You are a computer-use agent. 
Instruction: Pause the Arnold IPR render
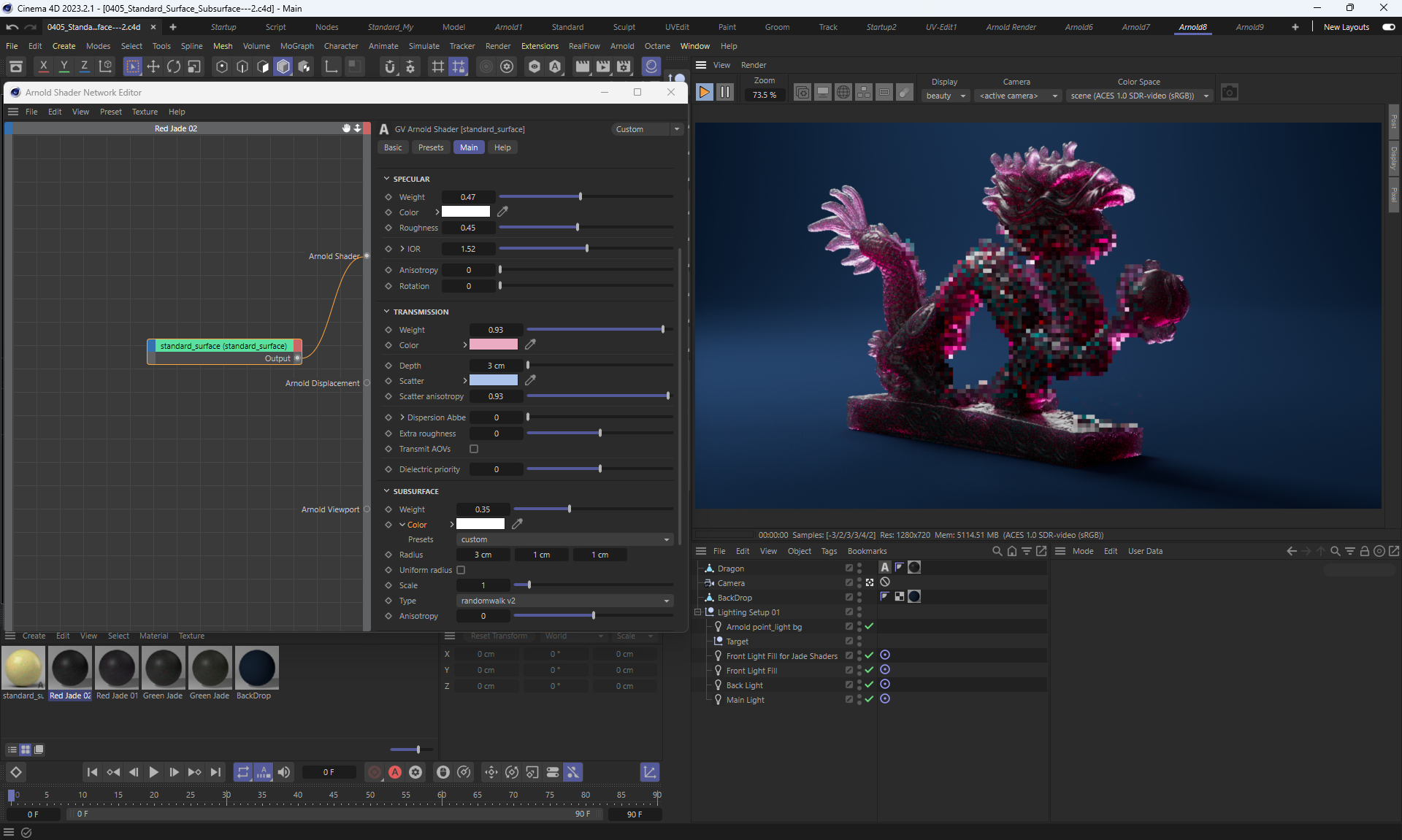[x=724, y=93]
